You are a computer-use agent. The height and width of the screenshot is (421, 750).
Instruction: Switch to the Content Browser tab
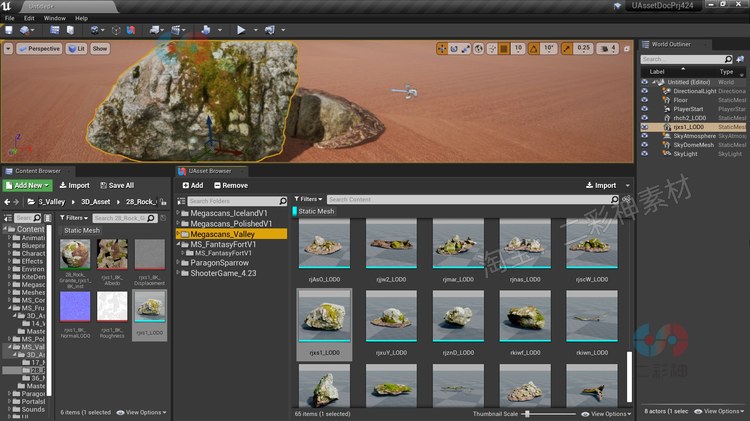pos(38,171)
